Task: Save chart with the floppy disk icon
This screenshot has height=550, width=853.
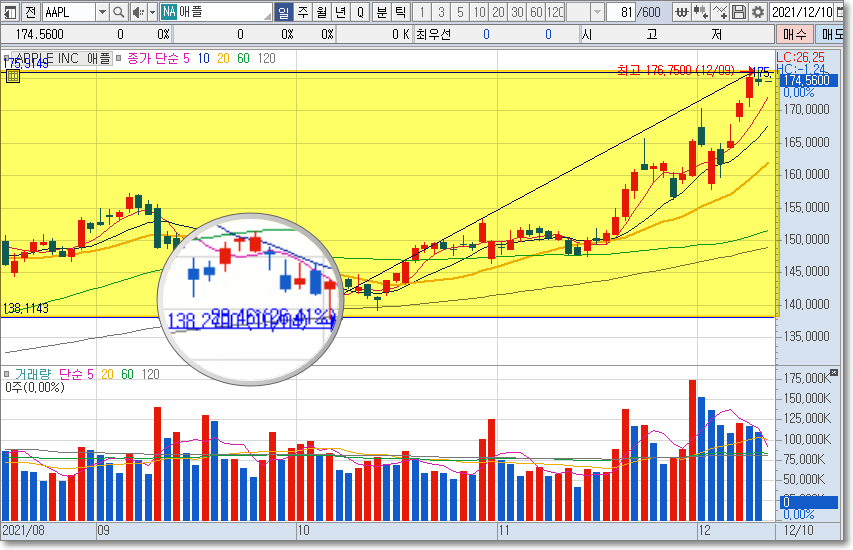Action: 738,11
